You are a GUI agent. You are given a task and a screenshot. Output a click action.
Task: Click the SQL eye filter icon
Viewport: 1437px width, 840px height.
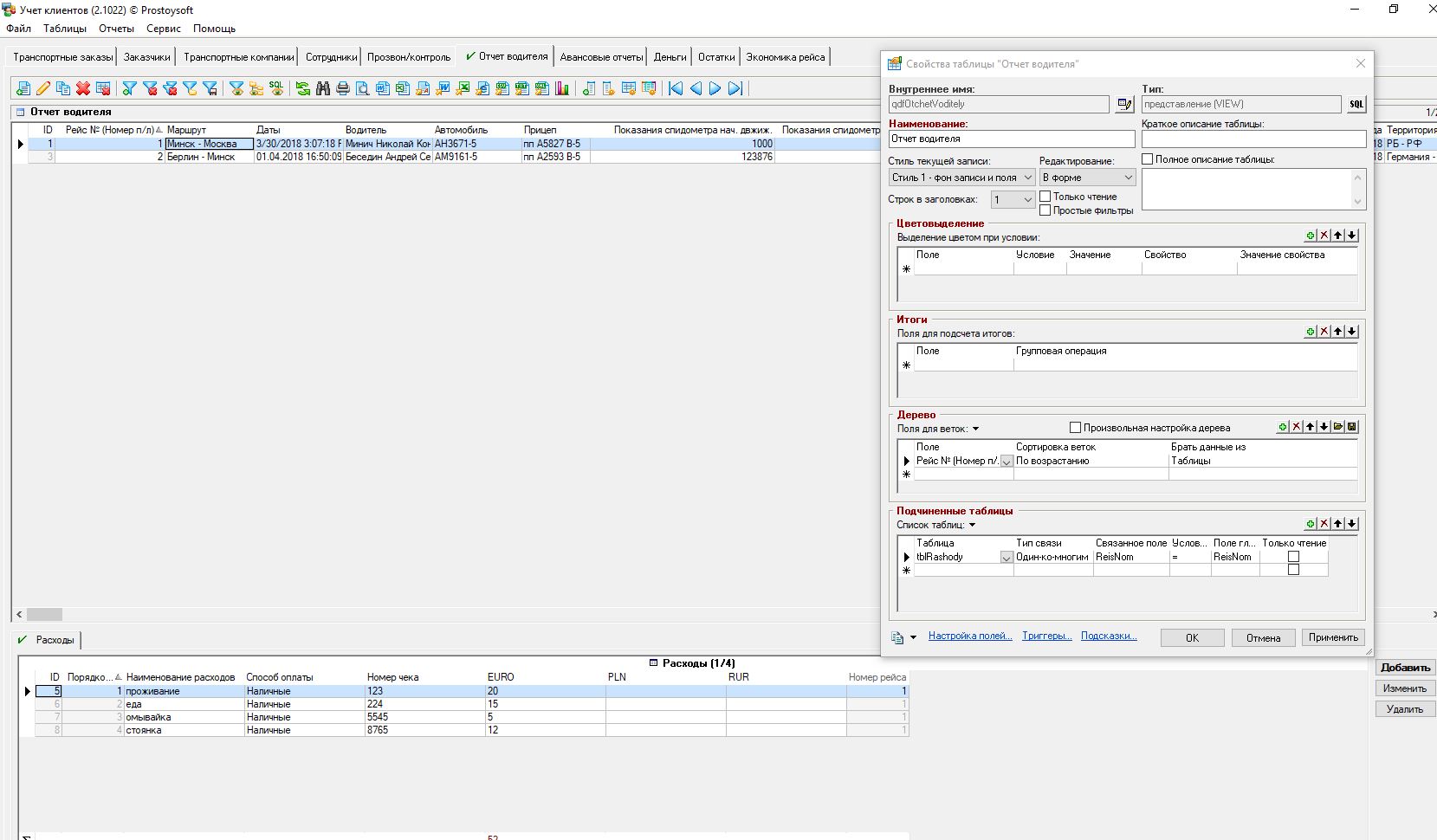tap(276, 88)
